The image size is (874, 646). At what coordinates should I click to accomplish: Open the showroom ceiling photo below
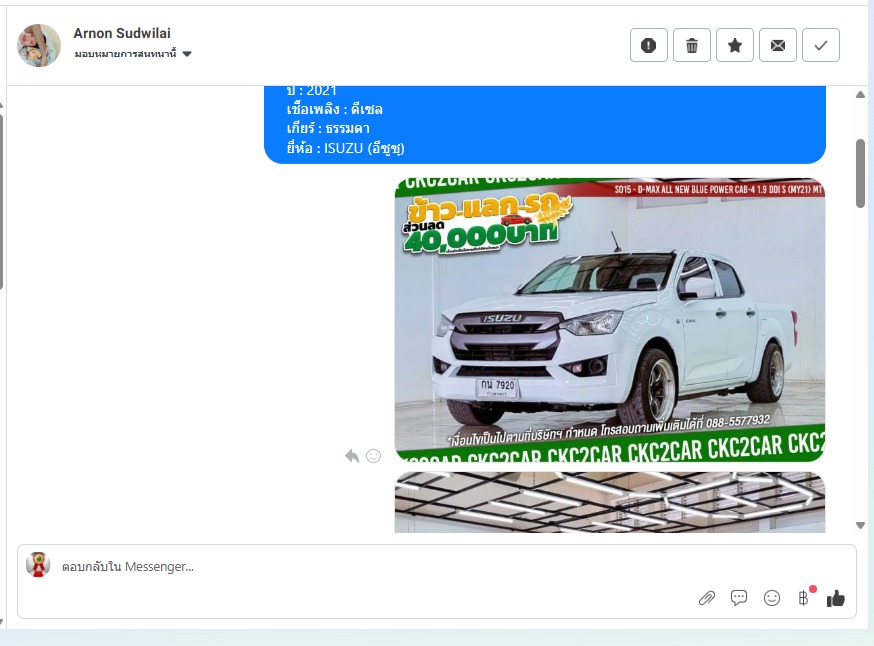(x=610, y=502)
